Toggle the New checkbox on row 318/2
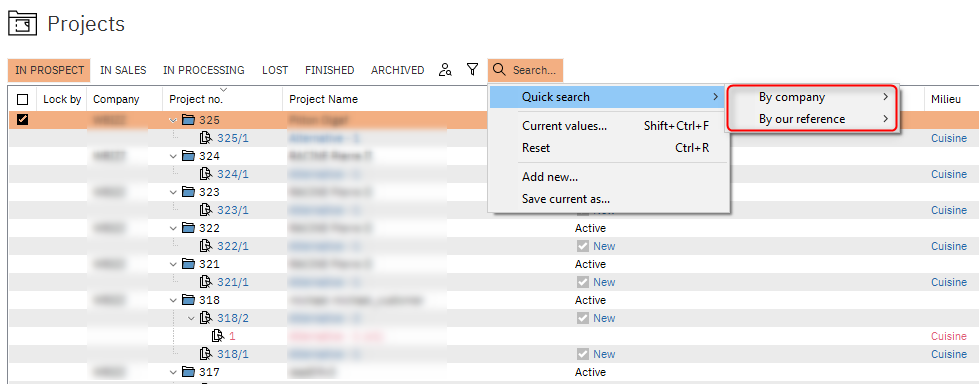The height and width of the screenshot is (384, 979). pyautogui.click(x=583, y=318)
